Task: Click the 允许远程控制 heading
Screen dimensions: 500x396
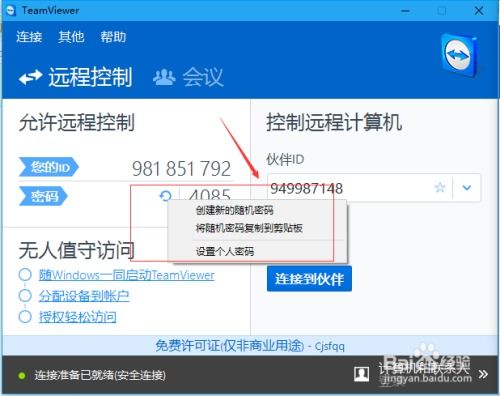Action: (x=77, y=122)
